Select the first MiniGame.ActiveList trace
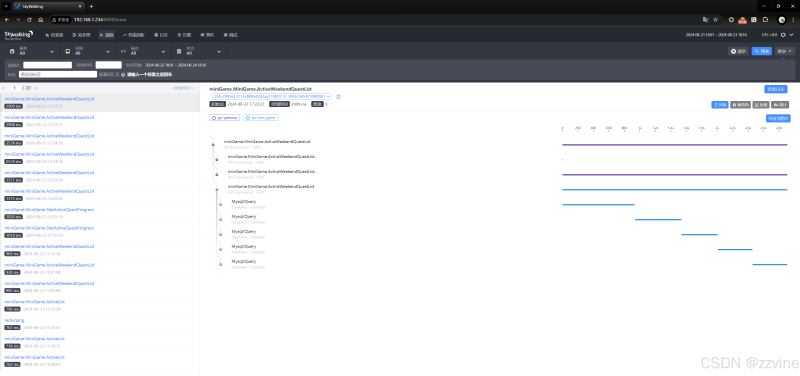This screenshot has width=800, height=376. coord(100,306)
